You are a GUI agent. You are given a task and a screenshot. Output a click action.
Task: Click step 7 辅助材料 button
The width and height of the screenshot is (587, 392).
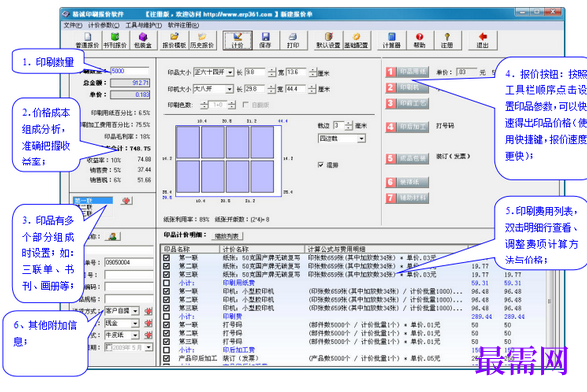click(407, 198)
